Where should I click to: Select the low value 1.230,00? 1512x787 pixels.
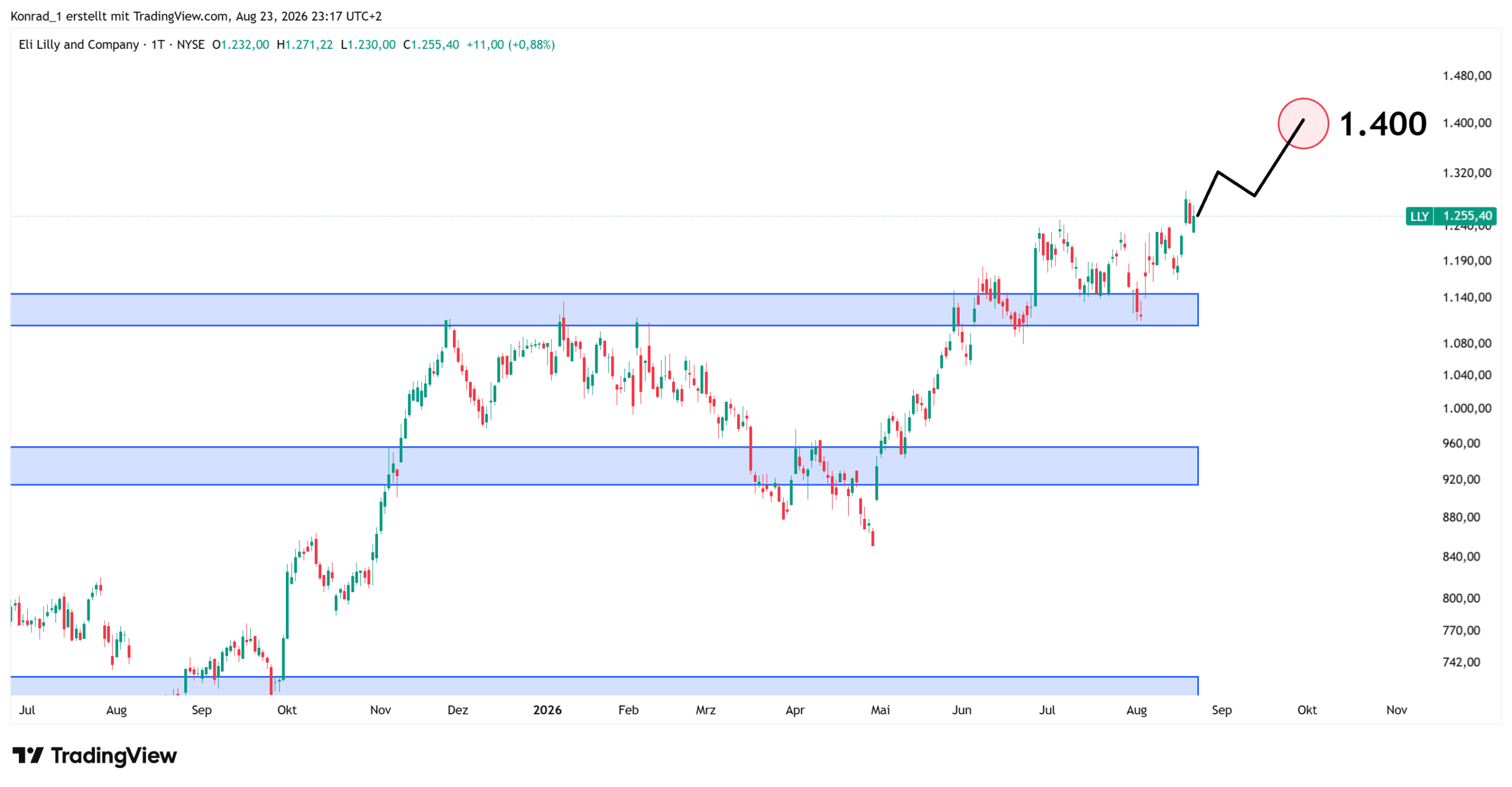pyautogui.click(x=371, y=45)
